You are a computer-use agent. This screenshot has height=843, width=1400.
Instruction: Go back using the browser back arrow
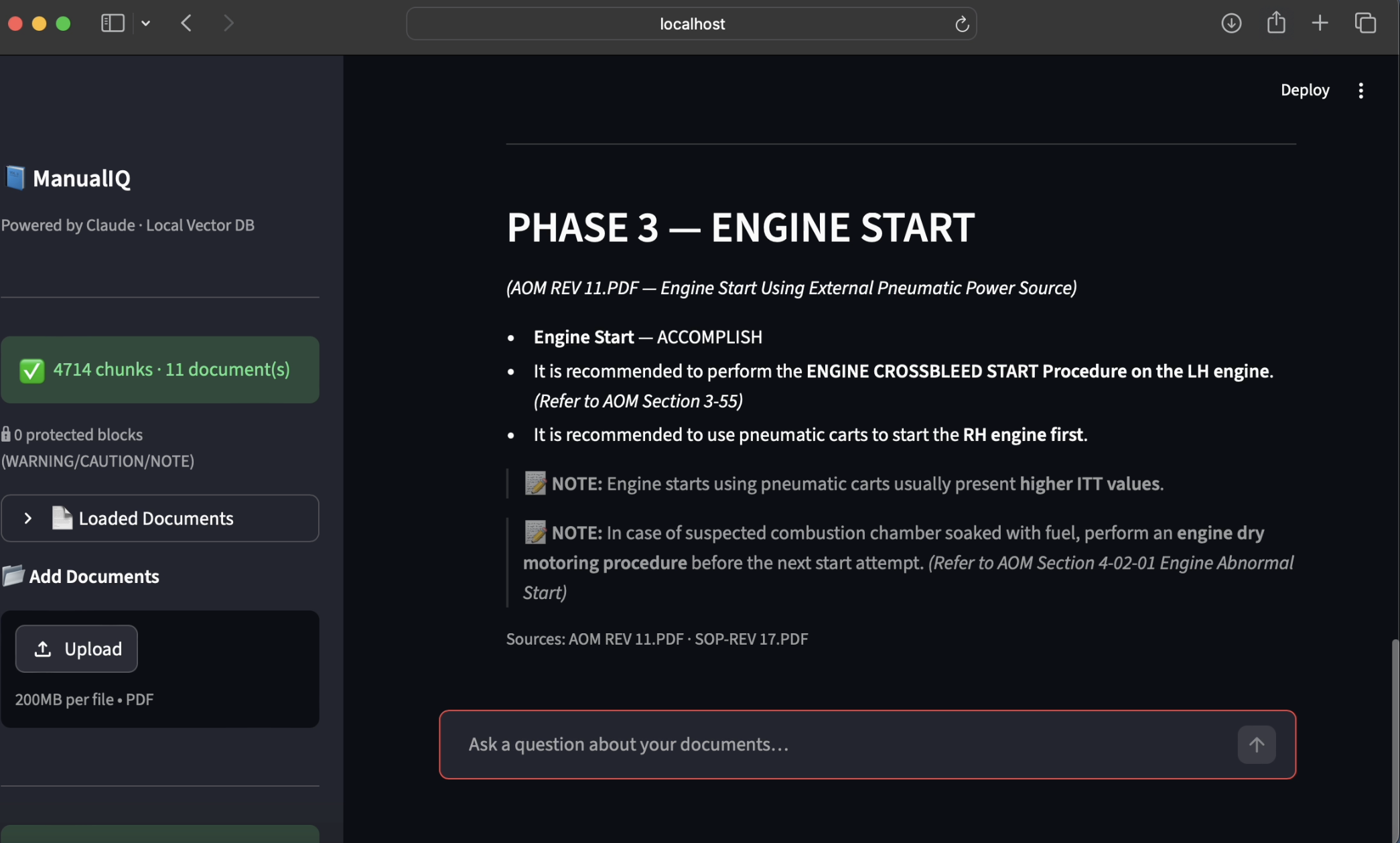pyautogui.click(x=186, y=23)
